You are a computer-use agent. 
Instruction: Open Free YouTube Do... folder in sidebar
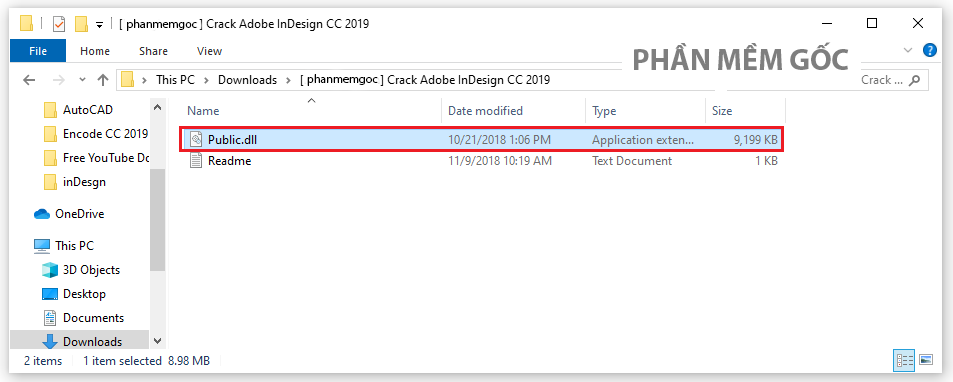(106, 158)
